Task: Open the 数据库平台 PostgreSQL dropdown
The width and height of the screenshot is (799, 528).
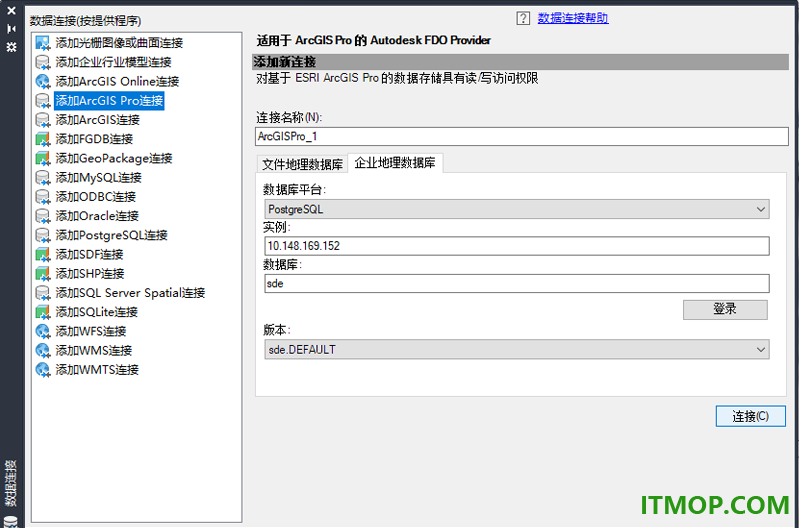Action: (517, 209)
